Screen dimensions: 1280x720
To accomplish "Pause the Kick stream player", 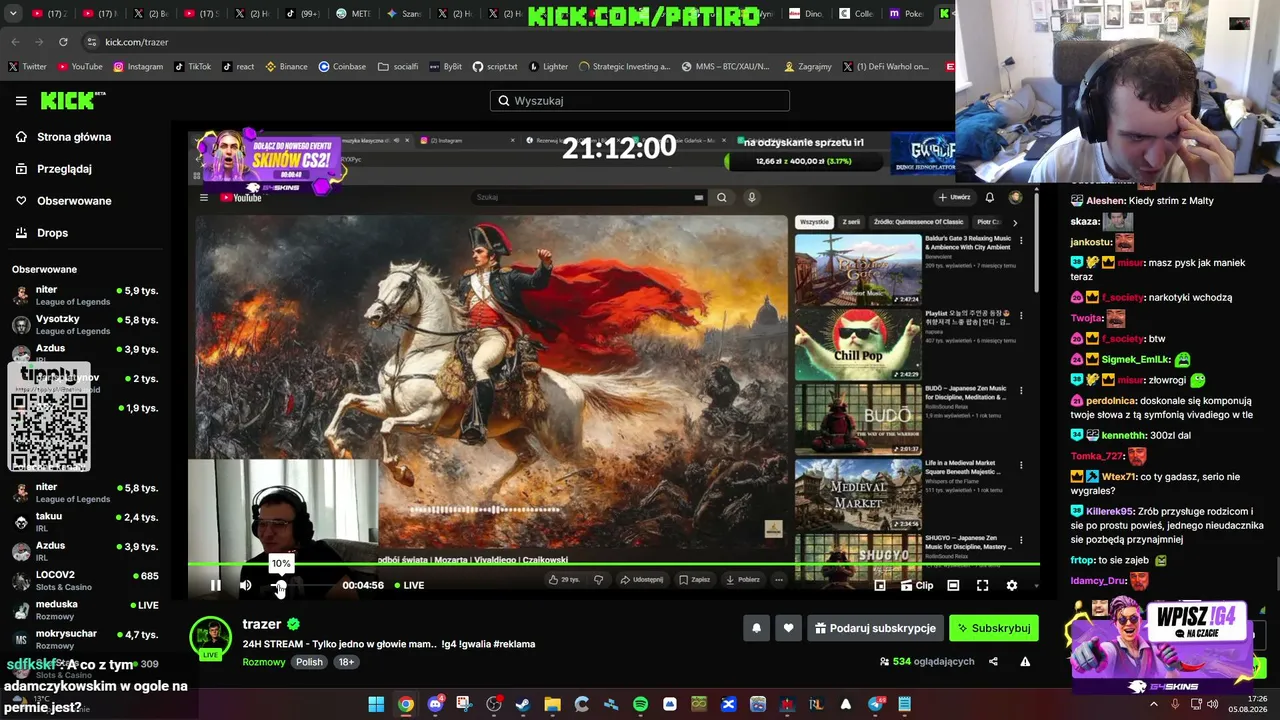I will click(215, 585).
